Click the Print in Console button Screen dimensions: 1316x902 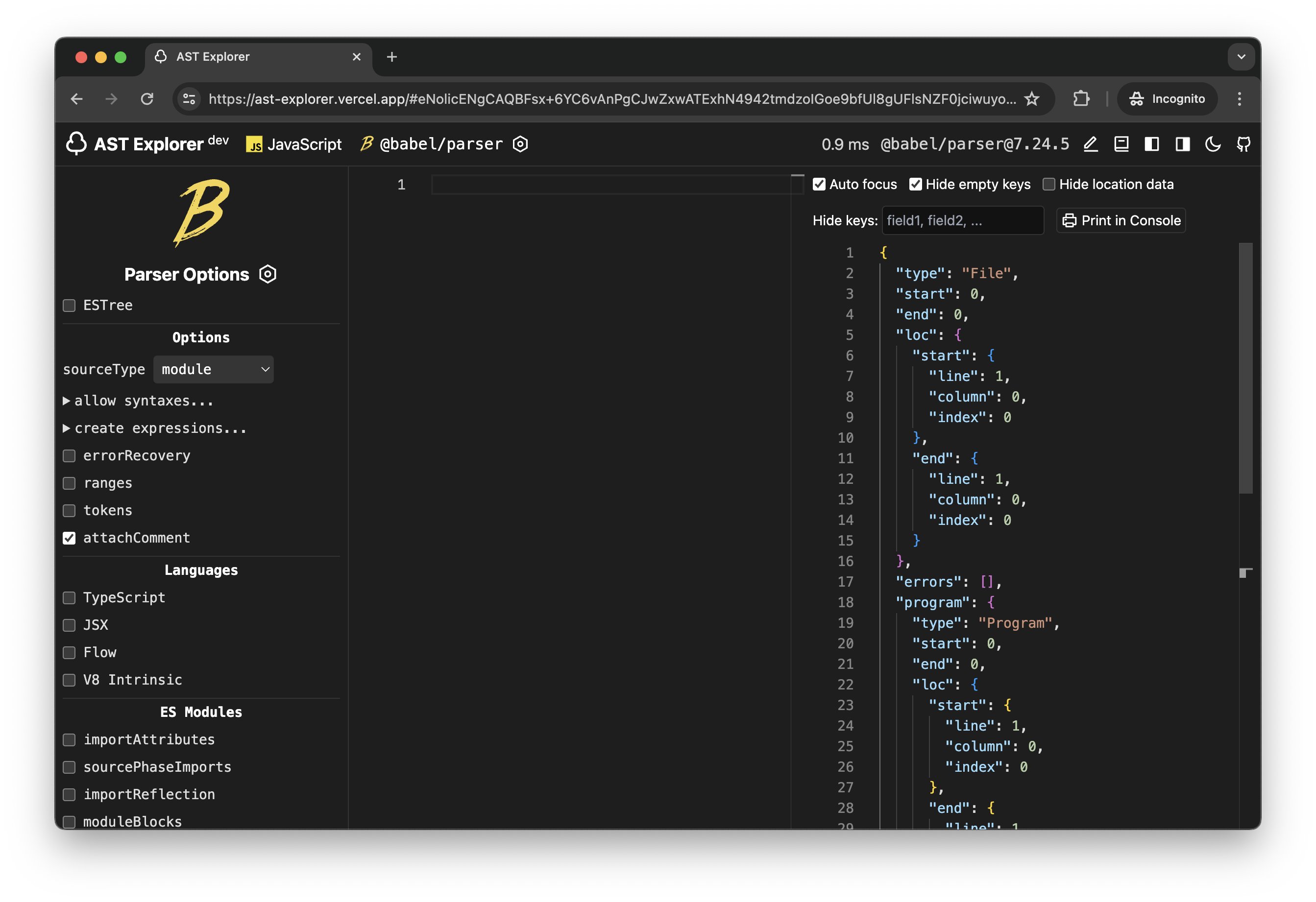(1121, 221)
